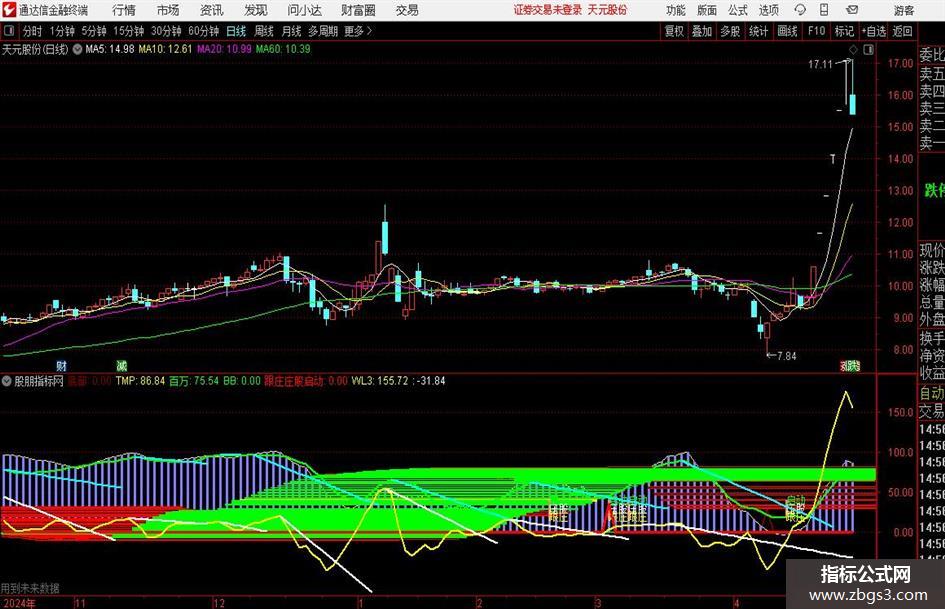Switch to 月线 monthly period tab
945x609 pixels.
click(x=292, y=31)
